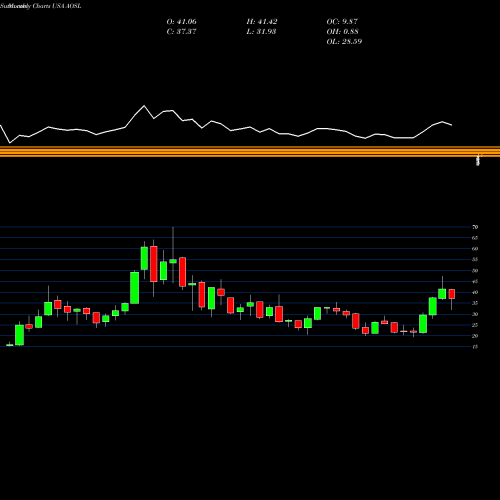
Task: Click the 70 price axis label
Action: tap(475, 227)
